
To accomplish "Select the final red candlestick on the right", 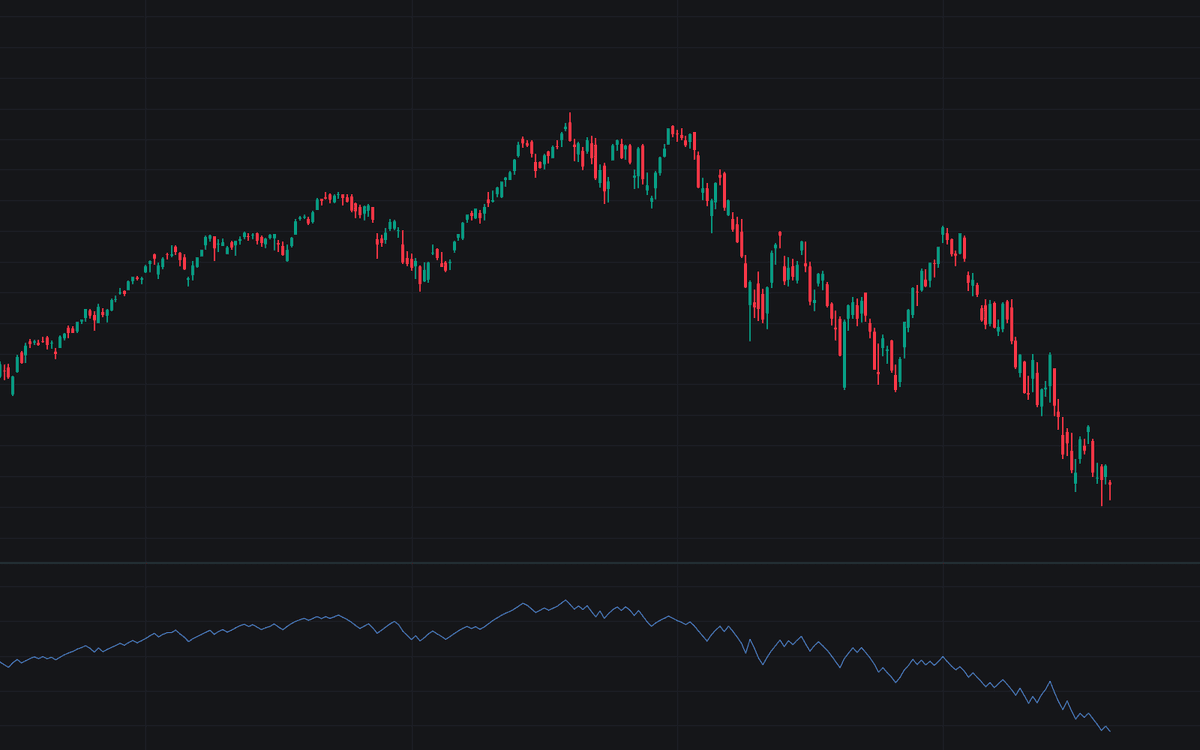I will click(1110, 490).
